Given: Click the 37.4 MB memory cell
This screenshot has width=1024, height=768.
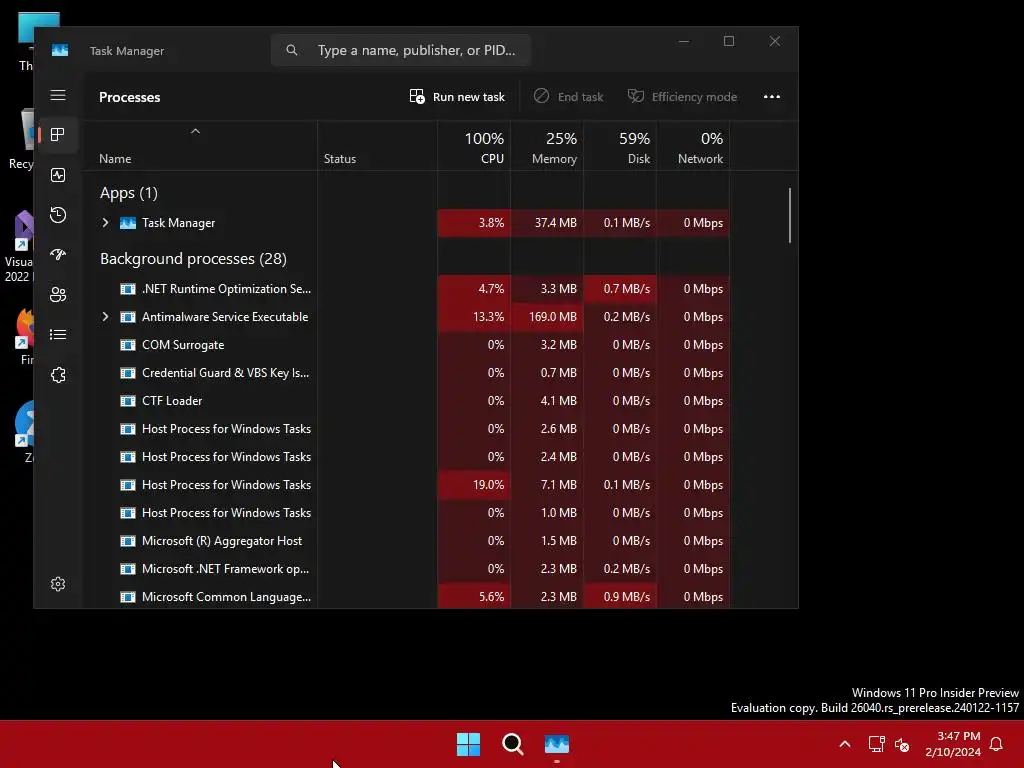Looking at the screenshot, I should click(x=547, y=223).
